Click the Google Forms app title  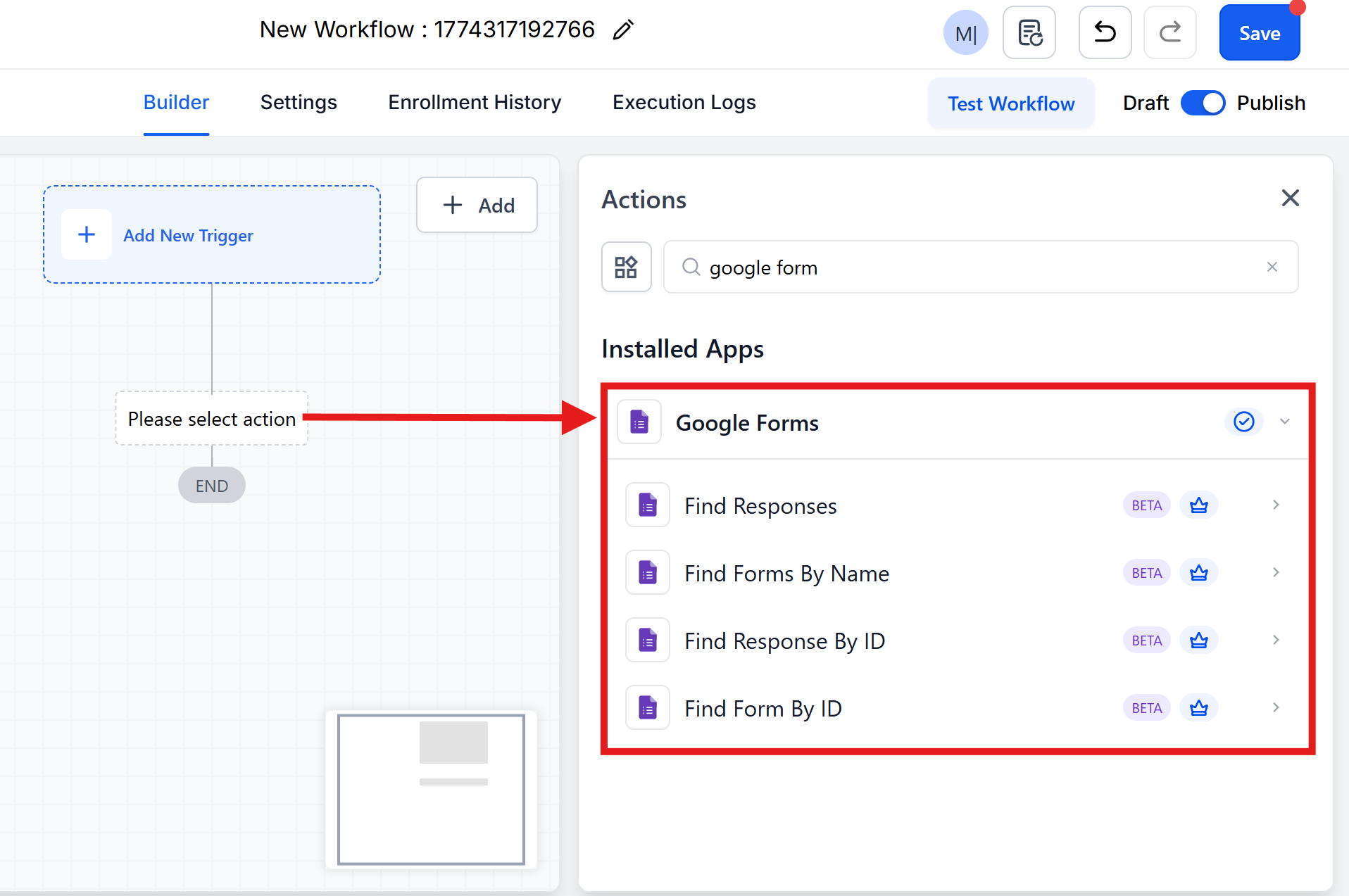tap(747, 423)
